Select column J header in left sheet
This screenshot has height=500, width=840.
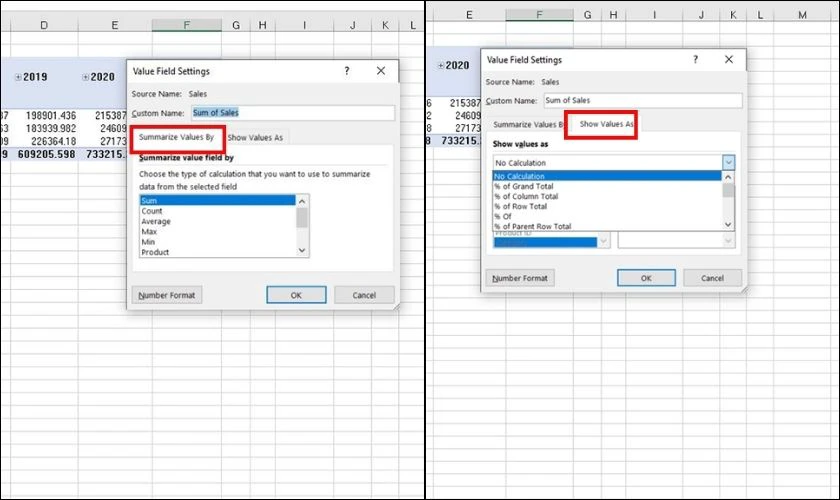[x=352, y=25]
